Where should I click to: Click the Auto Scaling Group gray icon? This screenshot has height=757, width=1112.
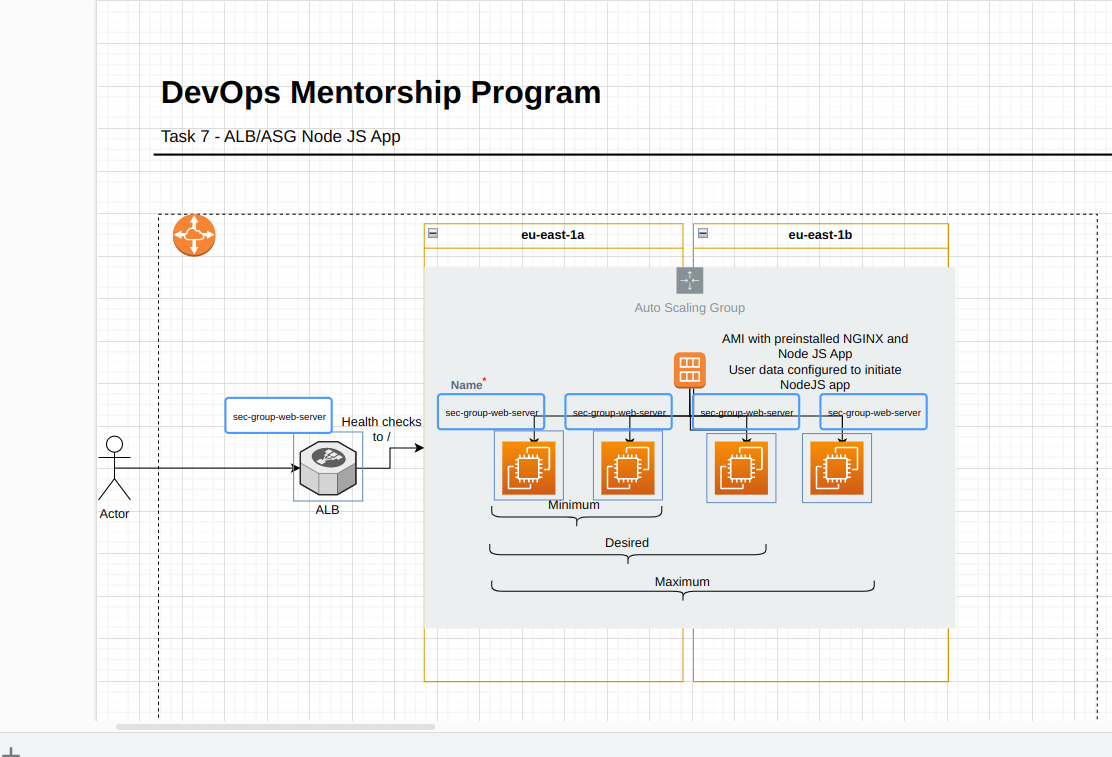coord(689,281)
